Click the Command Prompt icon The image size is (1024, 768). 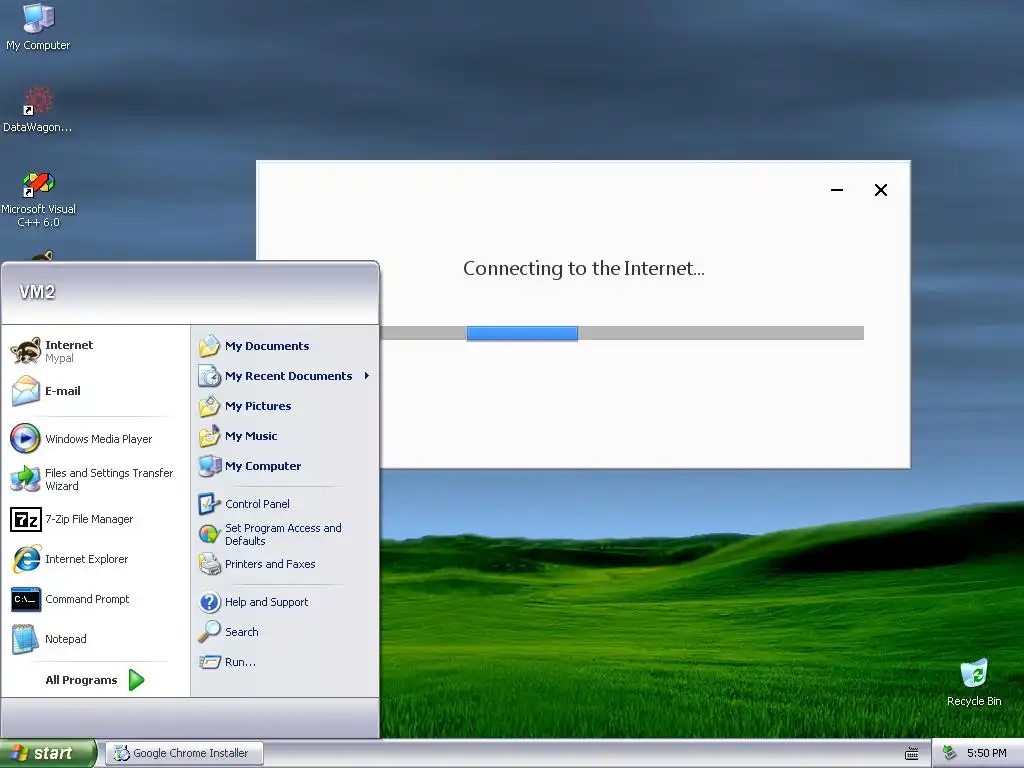coord(26,599)
